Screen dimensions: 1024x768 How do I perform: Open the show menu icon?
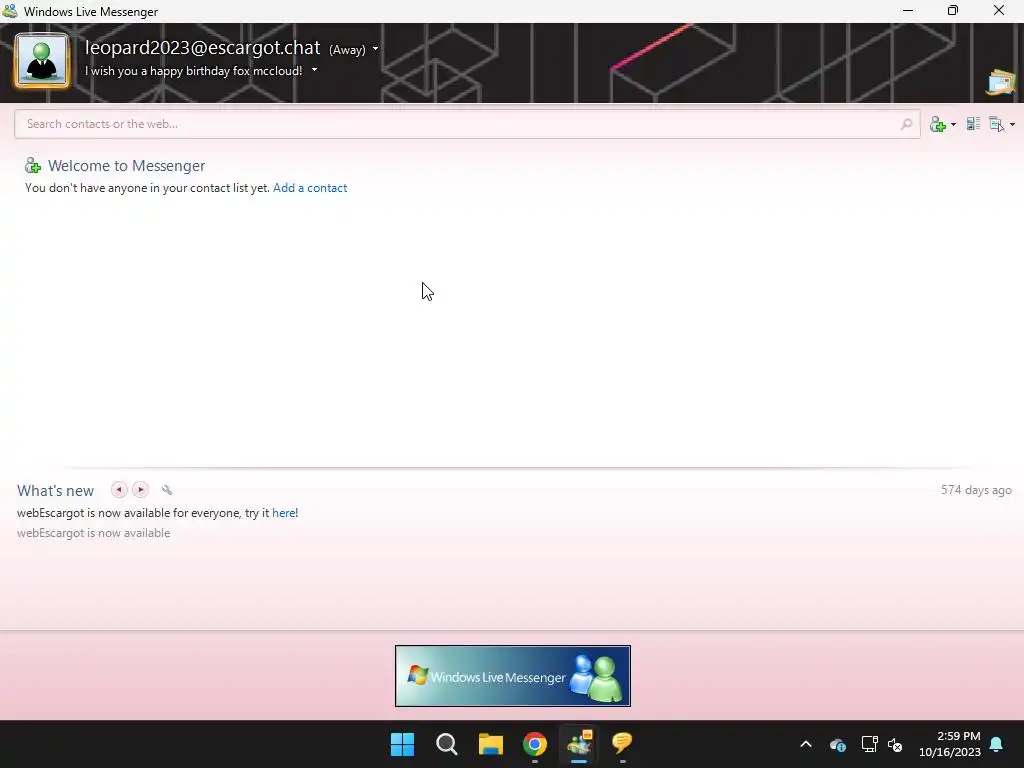click(997, 124)
